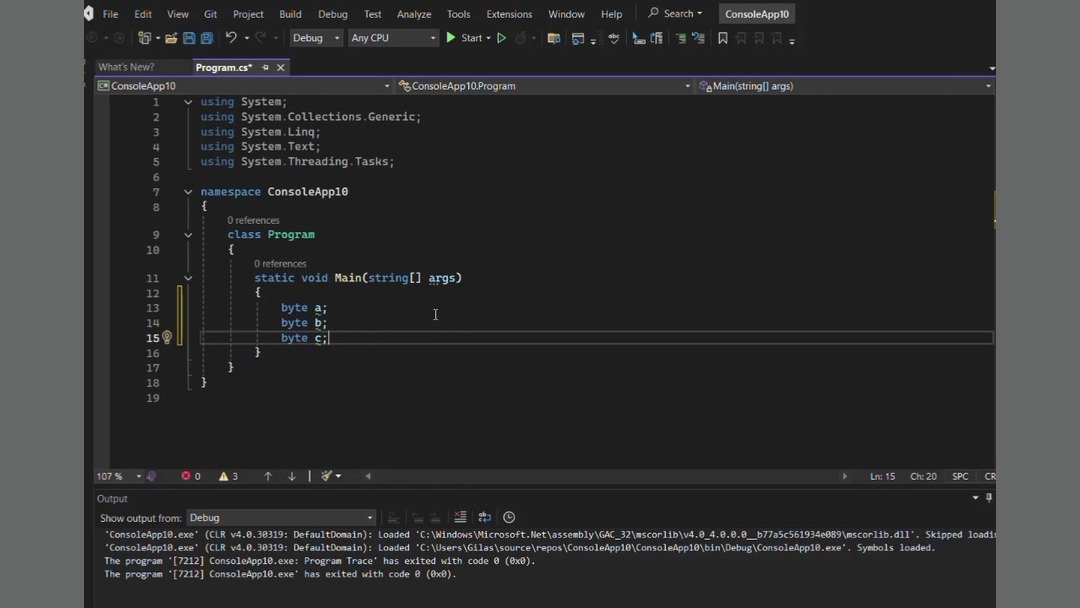
Task: Click the Open File folder icon
Action: pos(171,38)
